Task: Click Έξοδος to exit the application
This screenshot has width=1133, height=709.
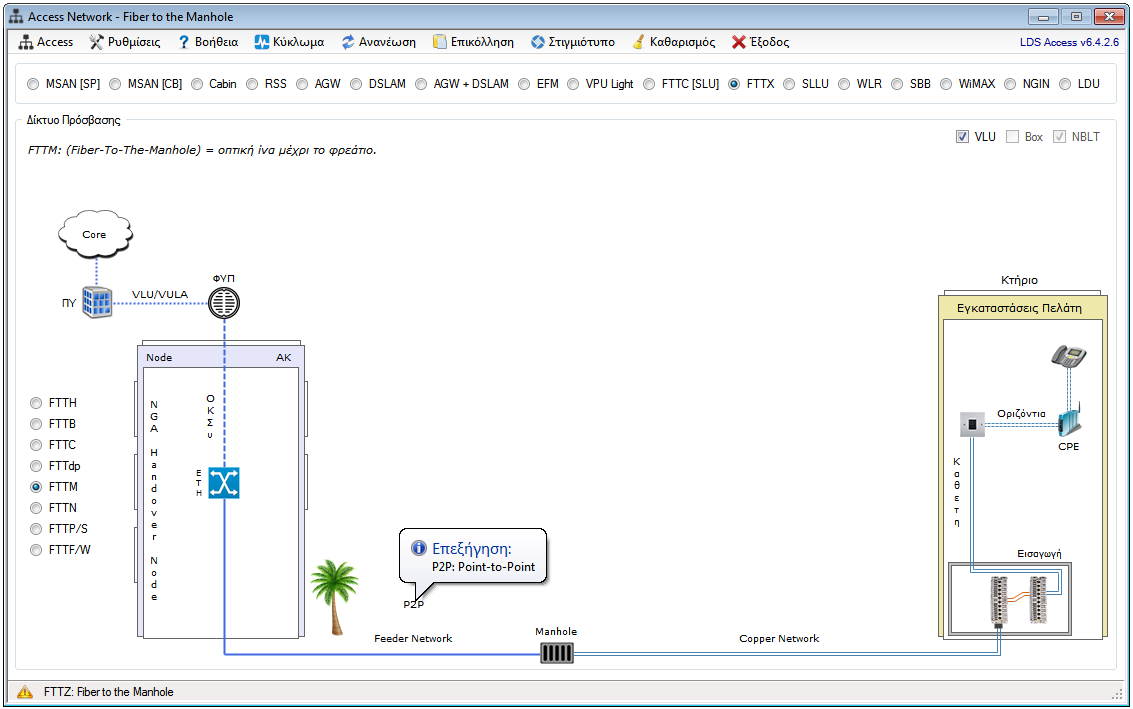Action: click(x=760, y=42)
